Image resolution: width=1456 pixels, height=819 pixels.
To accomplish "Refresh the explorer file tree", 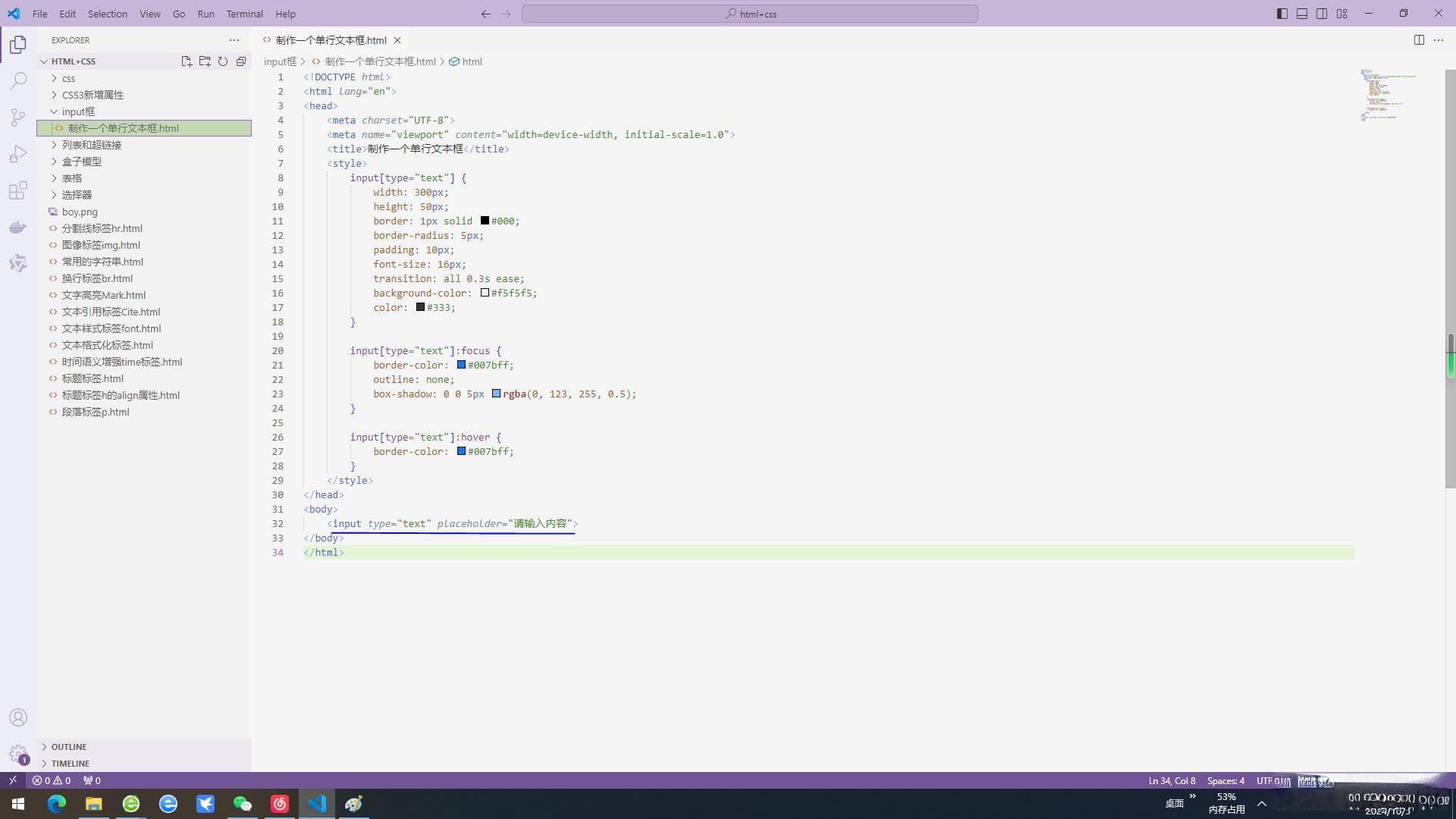I will click(223, 61).
